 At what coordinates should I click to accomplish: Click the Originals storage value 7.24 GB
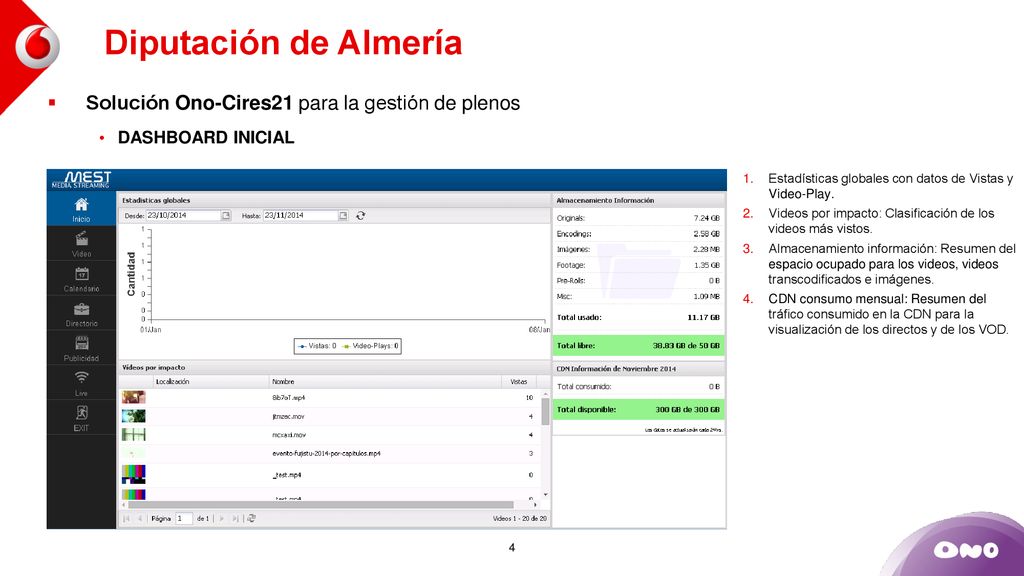(x=707, y=218)
